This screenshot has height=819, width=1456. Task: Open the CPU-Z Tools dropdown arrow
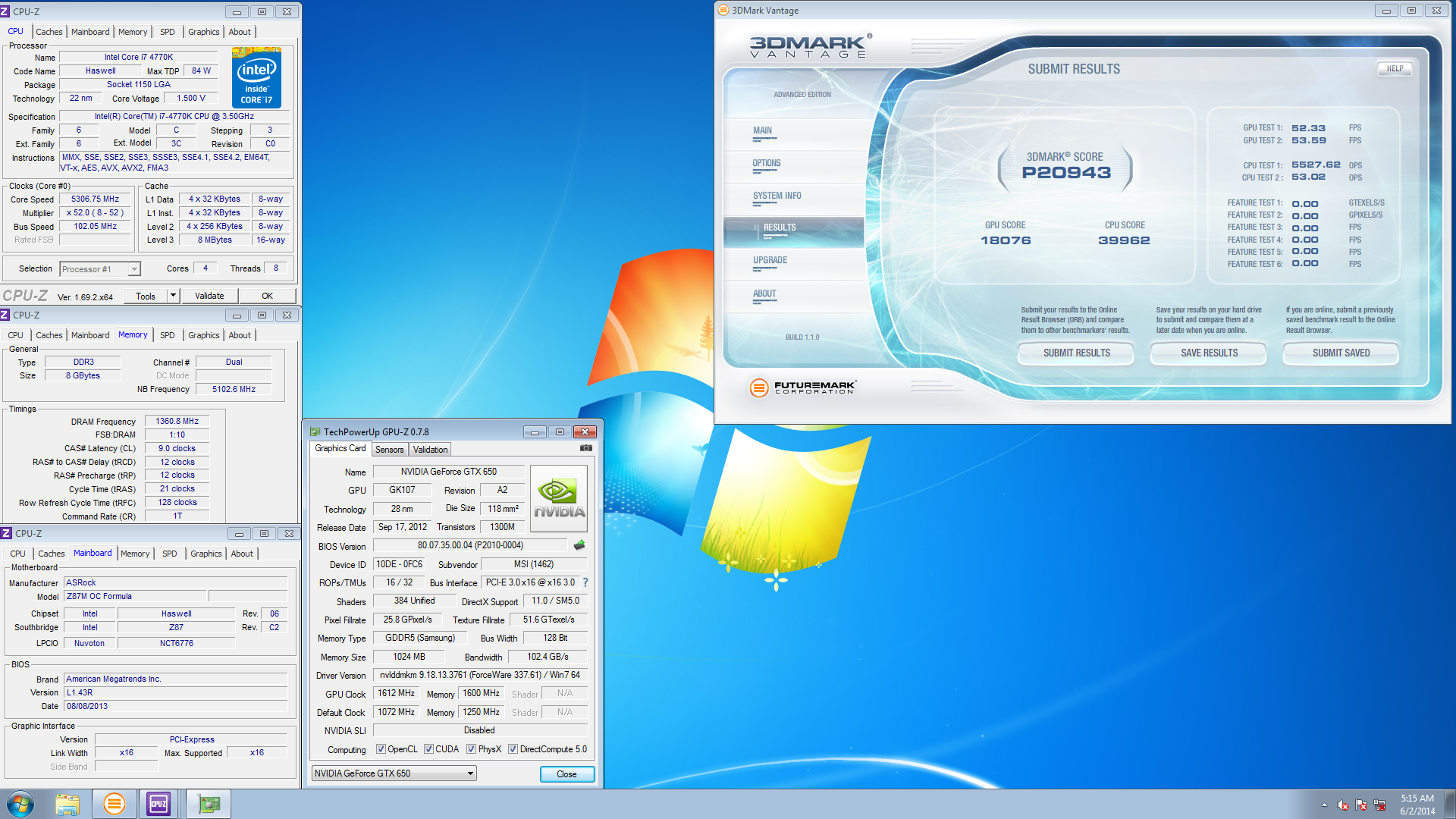click(173, 296)
